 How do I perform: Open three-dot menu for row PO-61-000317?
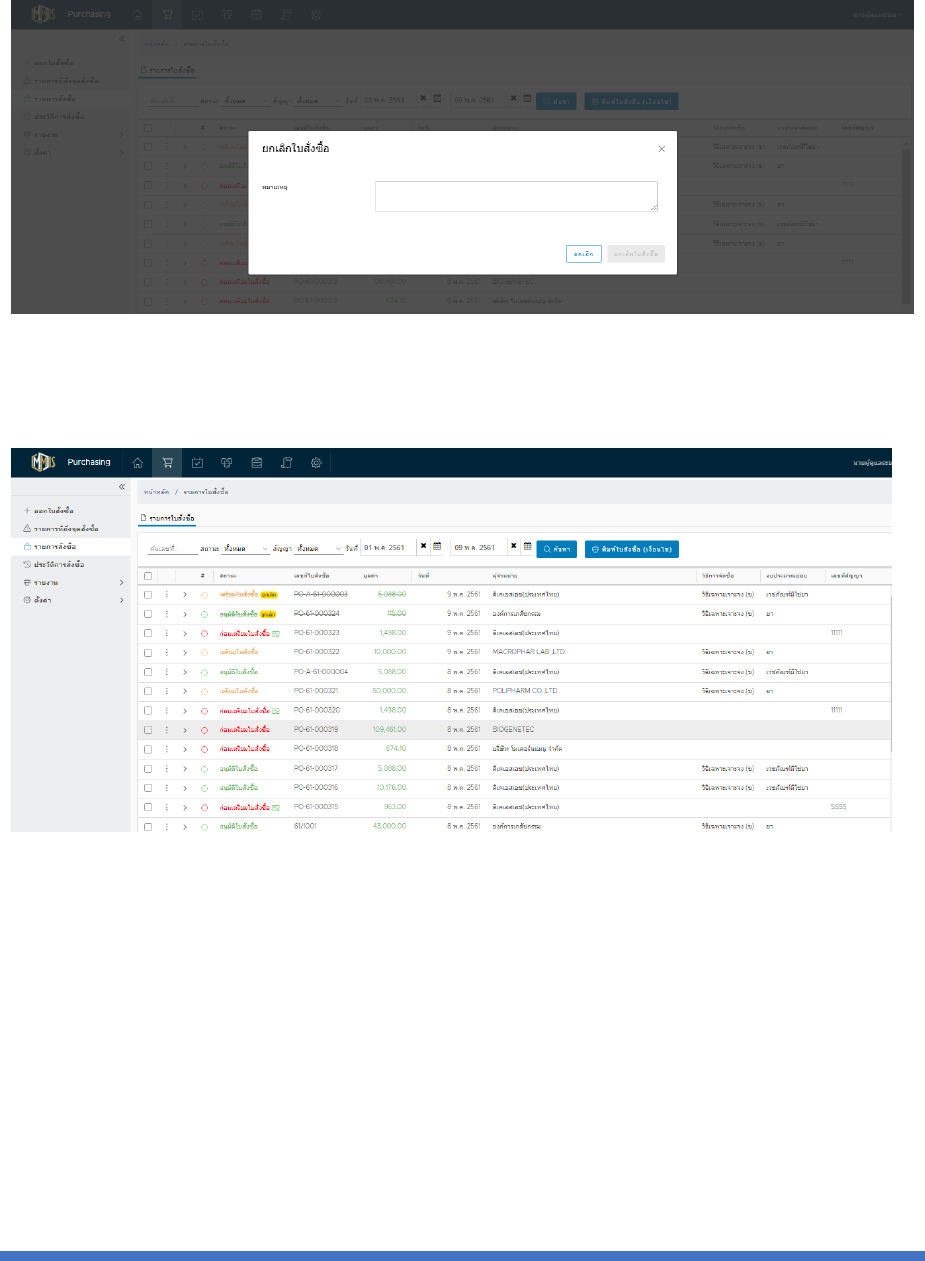pyautogui.click(x=167, y=769)
